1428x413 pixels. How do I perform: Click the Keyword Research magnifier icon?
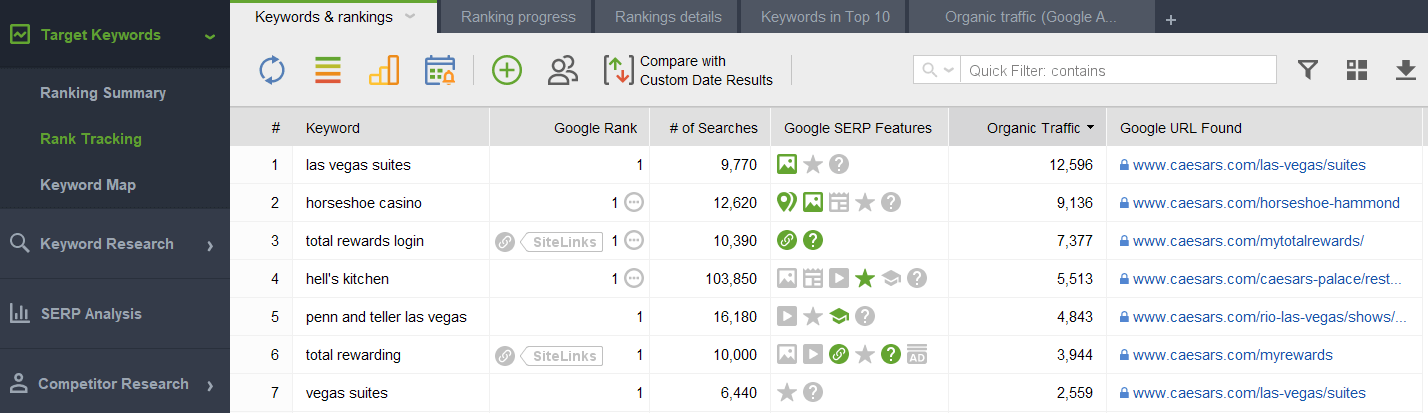pyautogui.click(x=19, y=243)
